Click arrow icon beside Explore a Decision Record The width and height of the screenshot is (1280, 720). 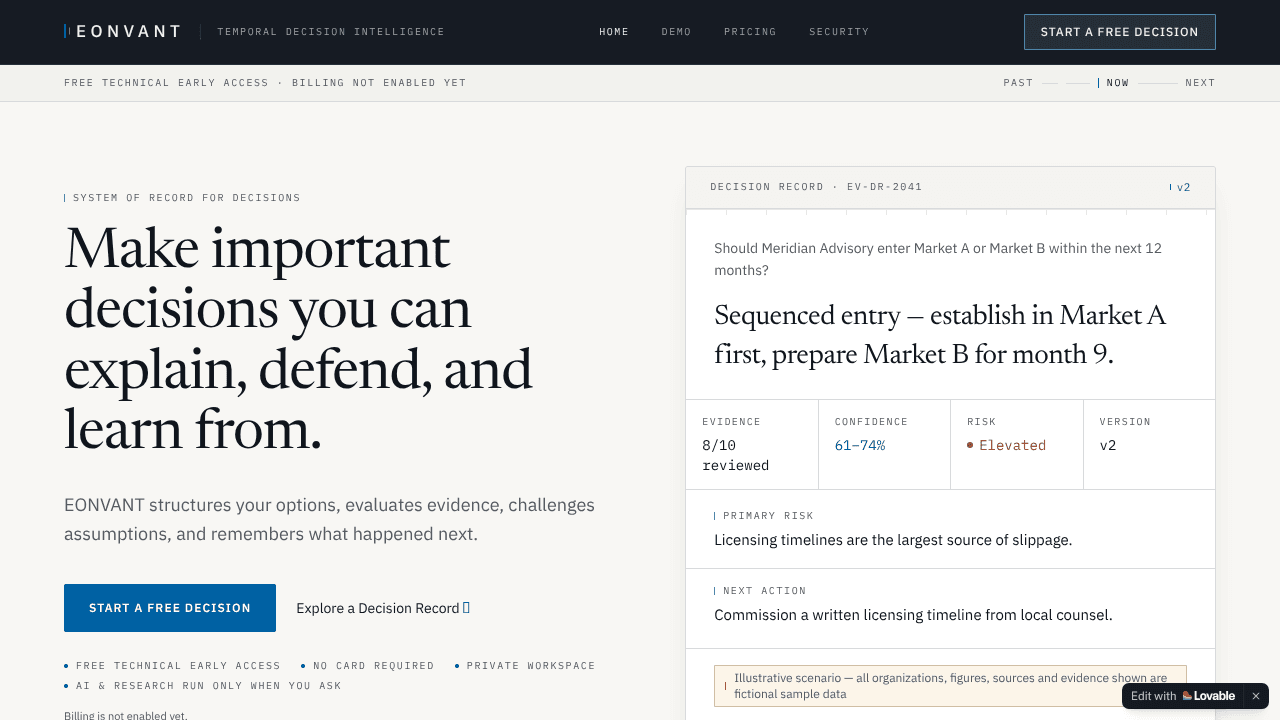coord(466,608)
